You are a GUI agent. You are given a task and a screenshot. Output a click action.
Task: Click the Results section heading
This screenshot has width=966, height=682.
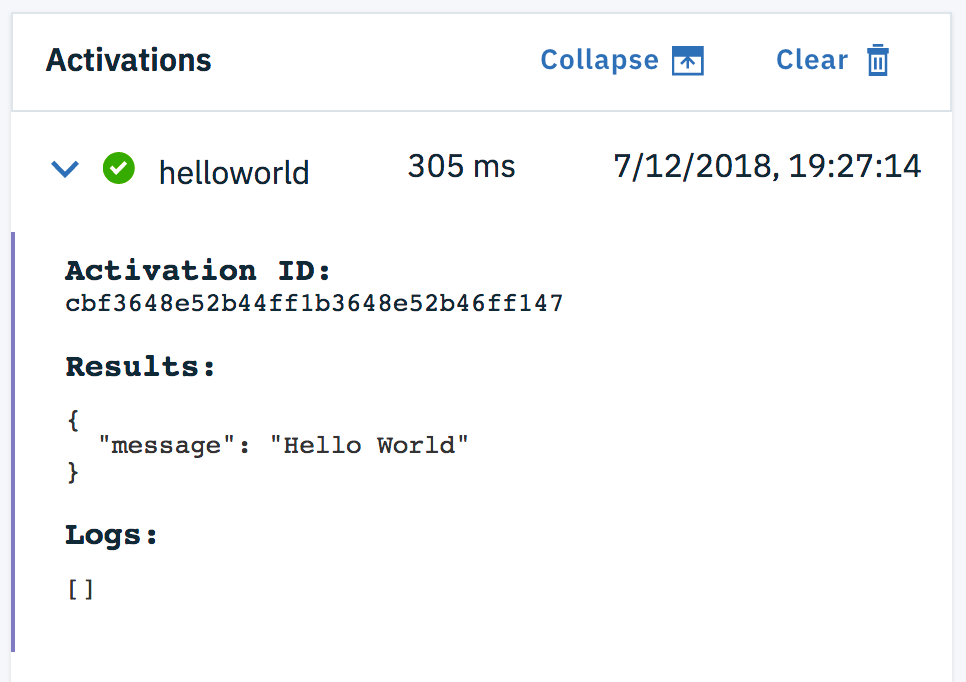point(139,366)
